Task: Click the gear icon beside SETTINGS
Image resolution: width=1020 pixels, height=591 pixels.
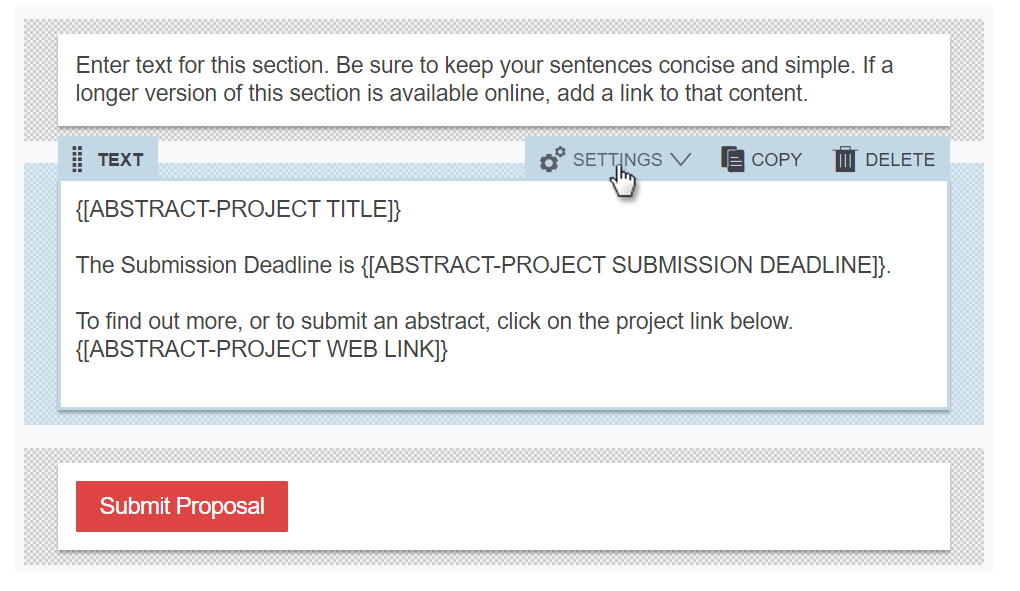Action: tap(551, 158)
